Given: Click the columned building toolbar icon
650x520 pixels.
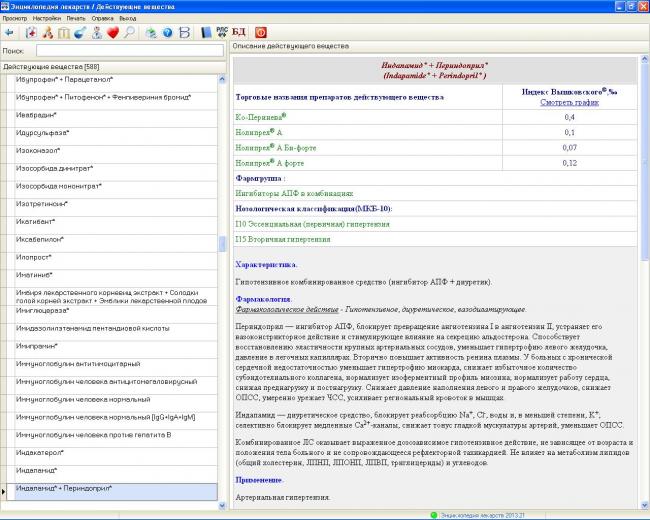Looking at the screenshot, I should [64, 32].
